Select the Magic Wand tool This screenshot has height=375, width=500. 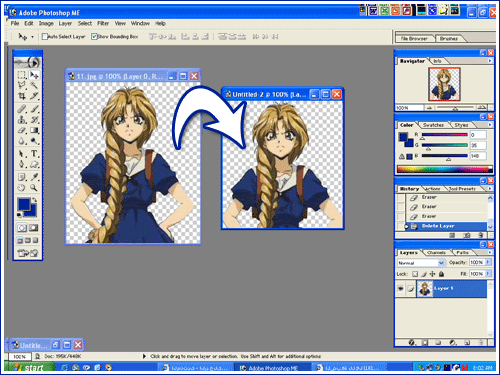point(34,85)
